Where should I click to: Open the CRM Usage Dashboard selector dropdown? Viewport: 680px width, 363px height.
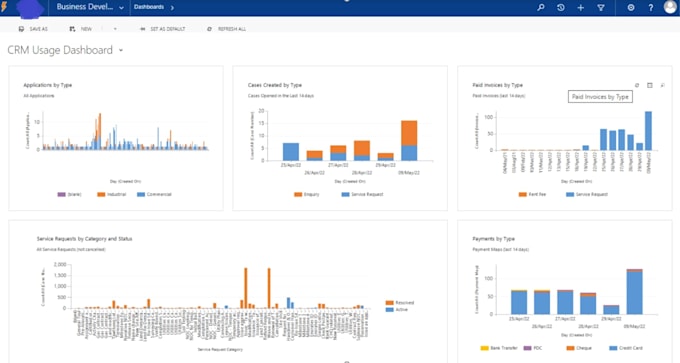121,50
